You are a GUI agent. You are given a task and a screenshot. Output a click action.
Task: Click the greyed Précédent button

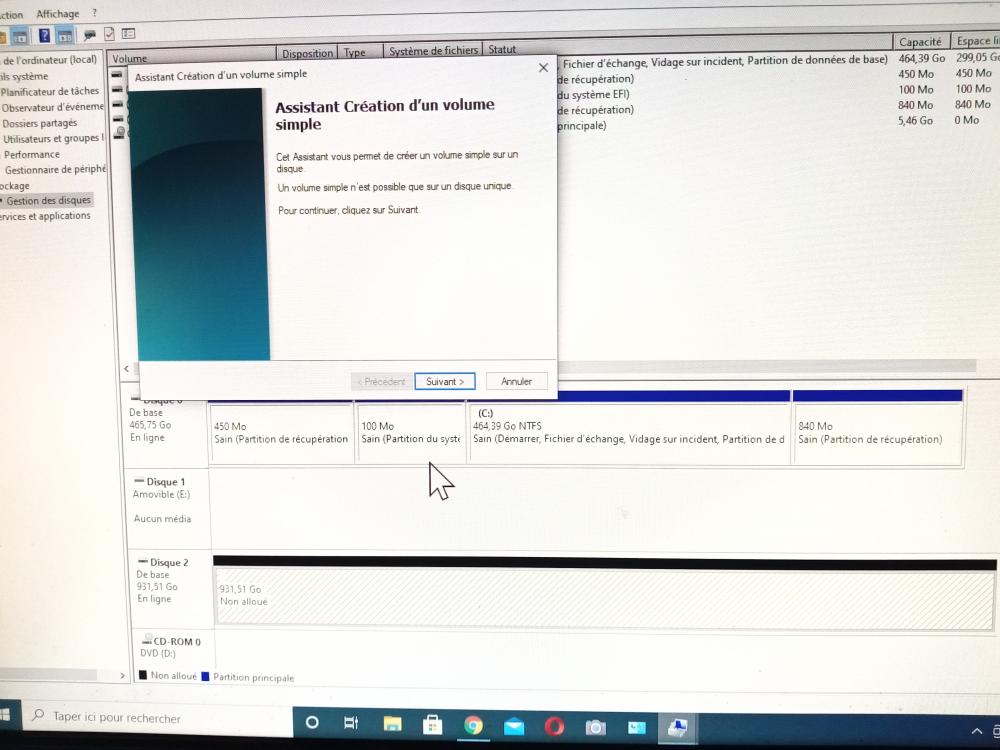(x=381, y=381)
